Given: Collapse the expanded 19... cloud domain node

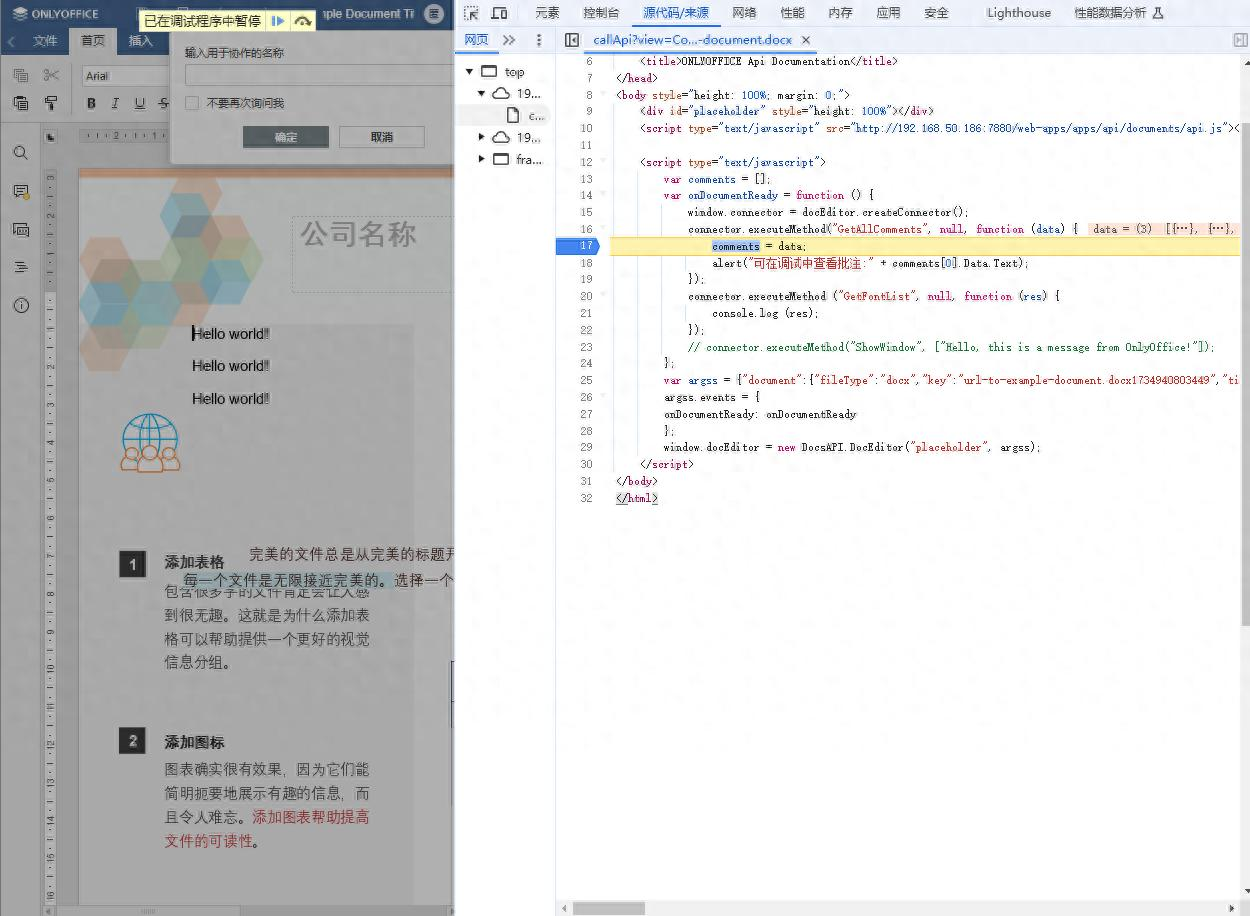Looking at the screenshot, I should coord(482,93).
